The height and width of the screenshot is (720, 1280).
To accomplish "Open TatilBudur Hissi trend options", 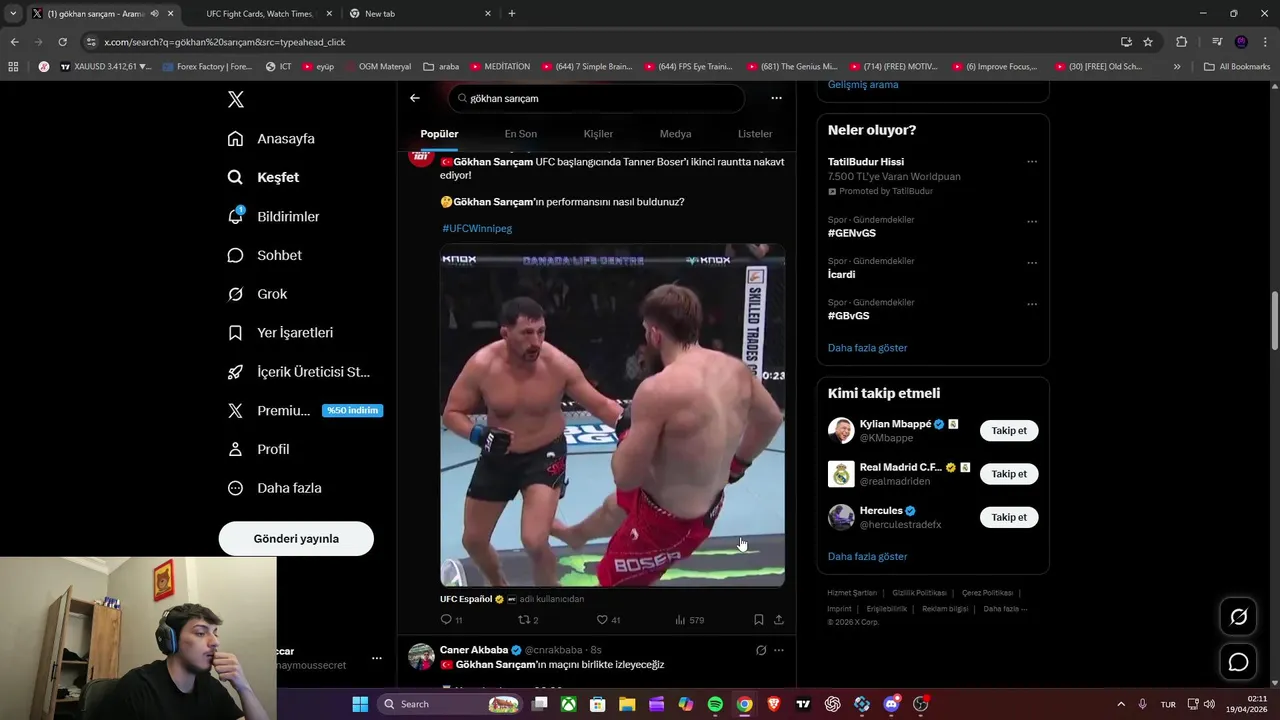I will point(1032,162).
